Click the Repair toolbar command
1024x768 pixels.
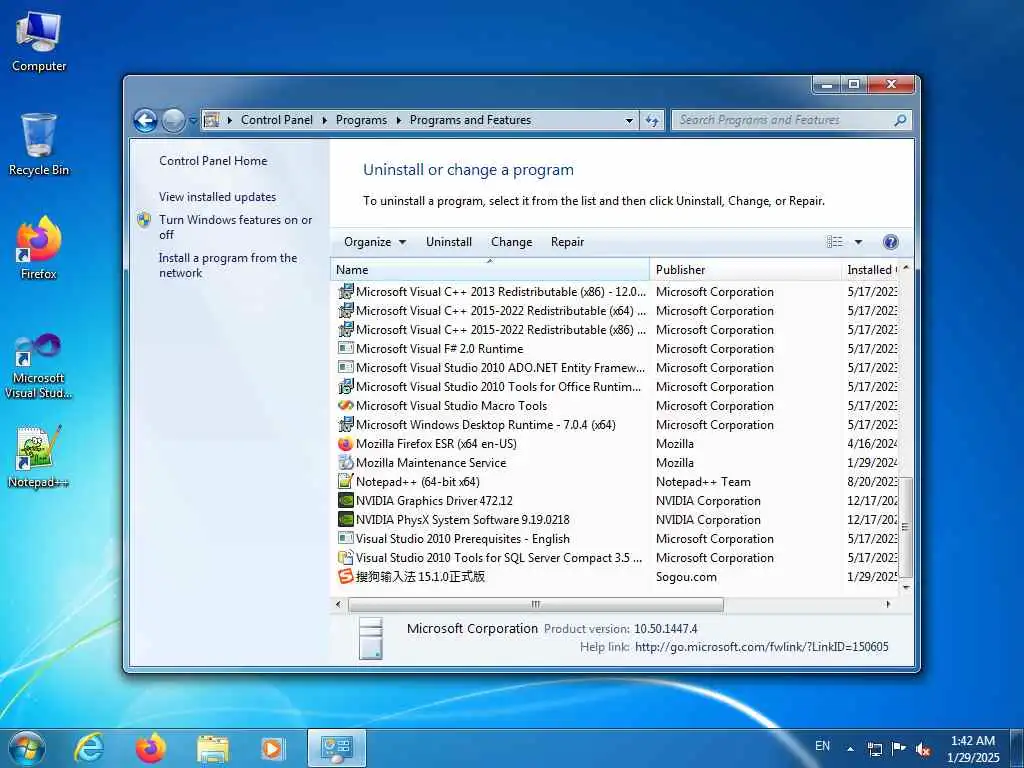coord(567,242)
